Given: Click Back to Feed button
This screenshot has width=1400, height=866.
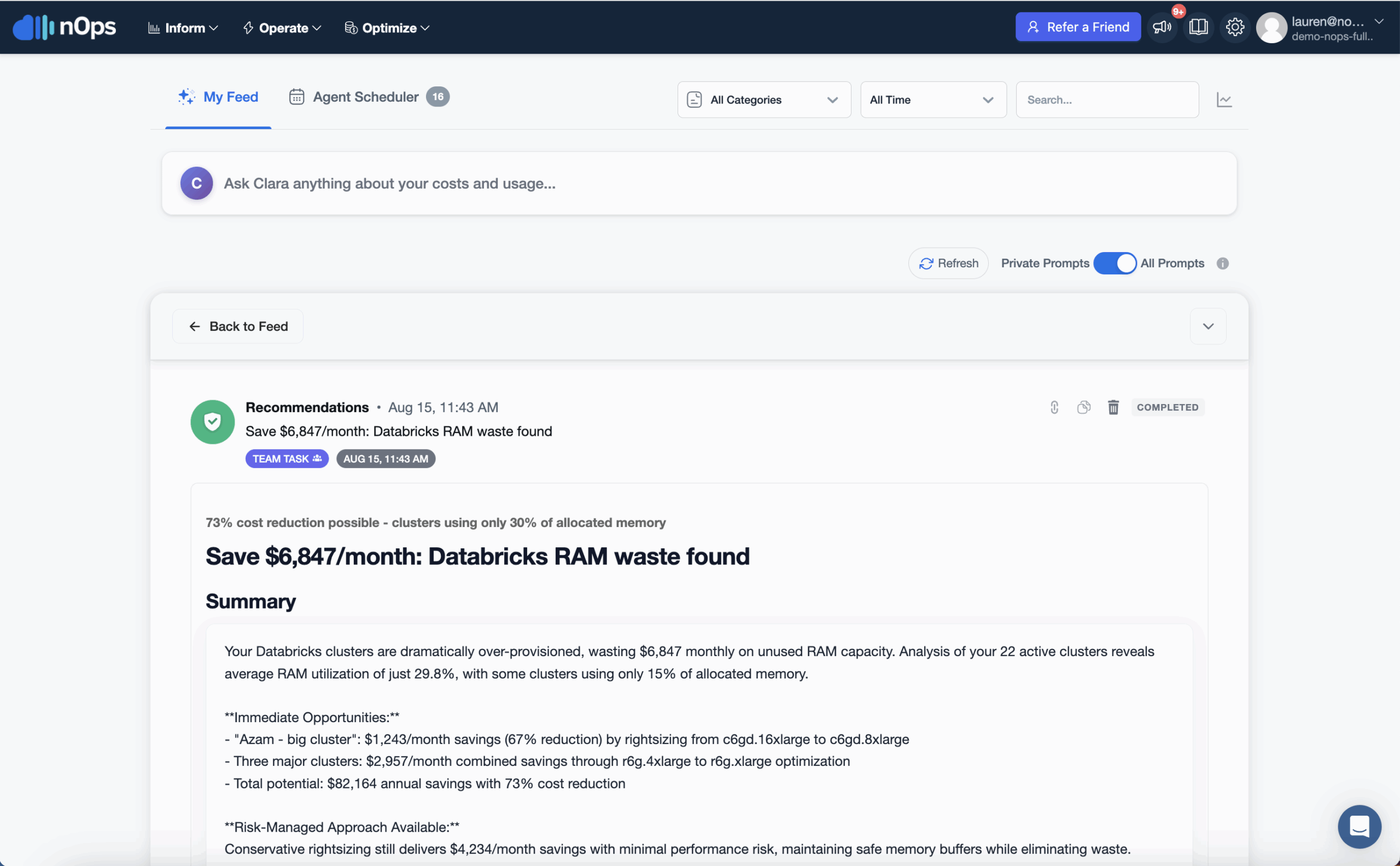Looking at the screenshot, I should pyautogui.click(x=238, y=326).
